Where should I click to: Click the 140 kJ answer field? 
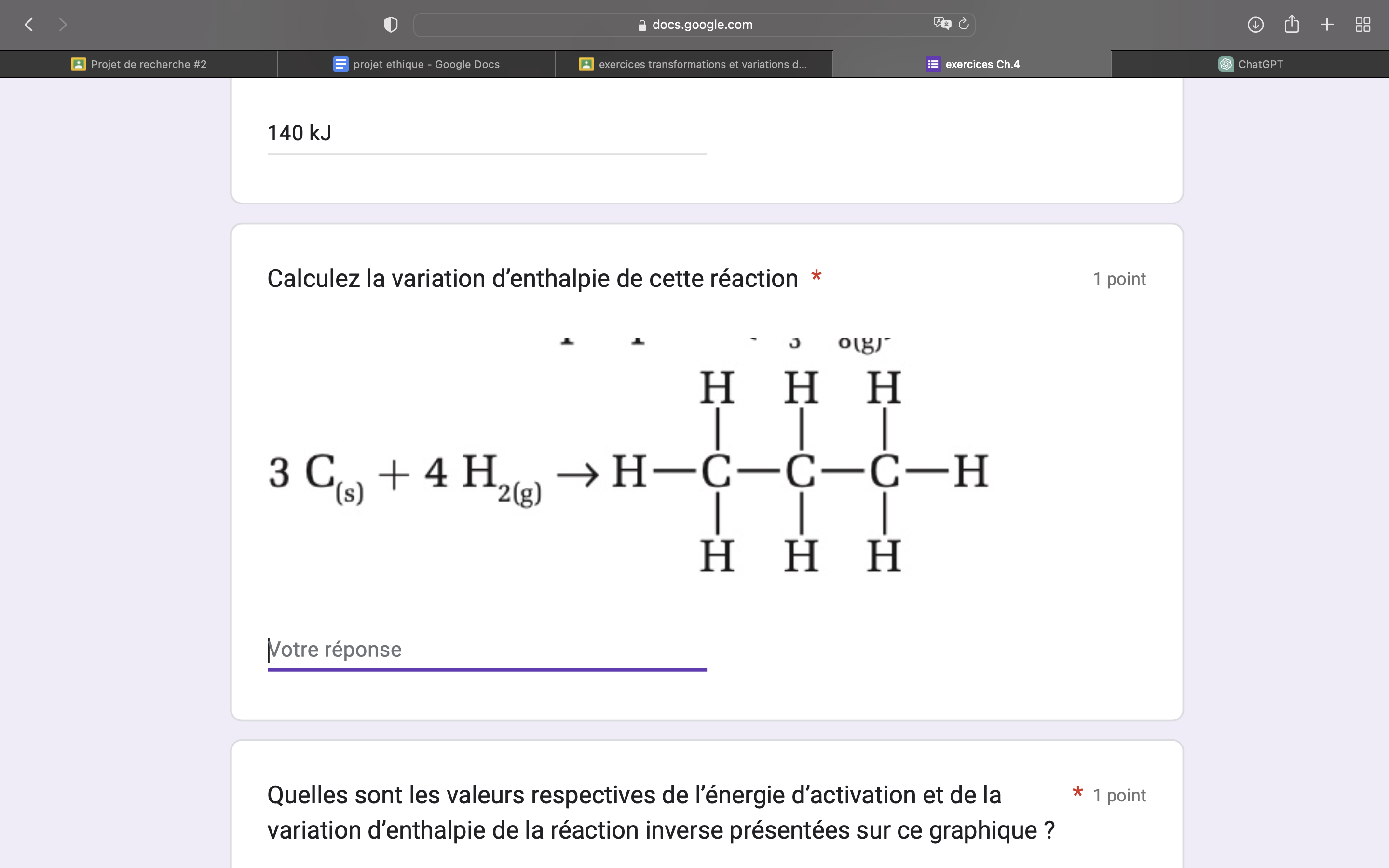click(487, 133)
